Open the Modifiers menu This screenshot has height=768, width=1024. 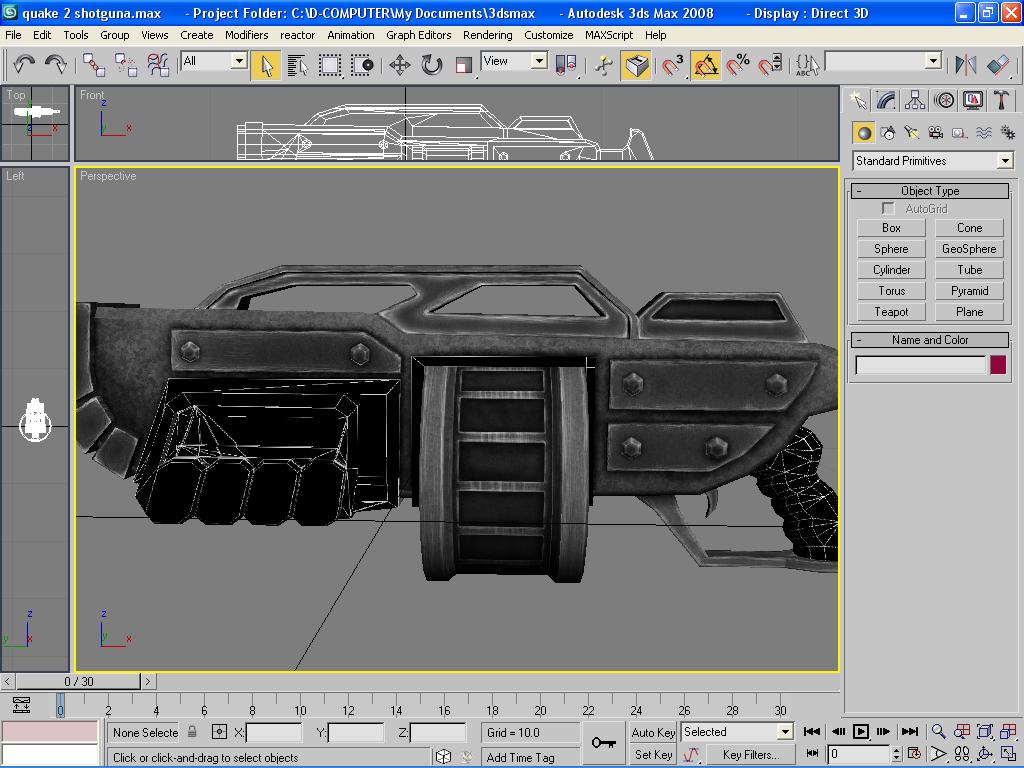pyautogui.click(x=247, y=35)
